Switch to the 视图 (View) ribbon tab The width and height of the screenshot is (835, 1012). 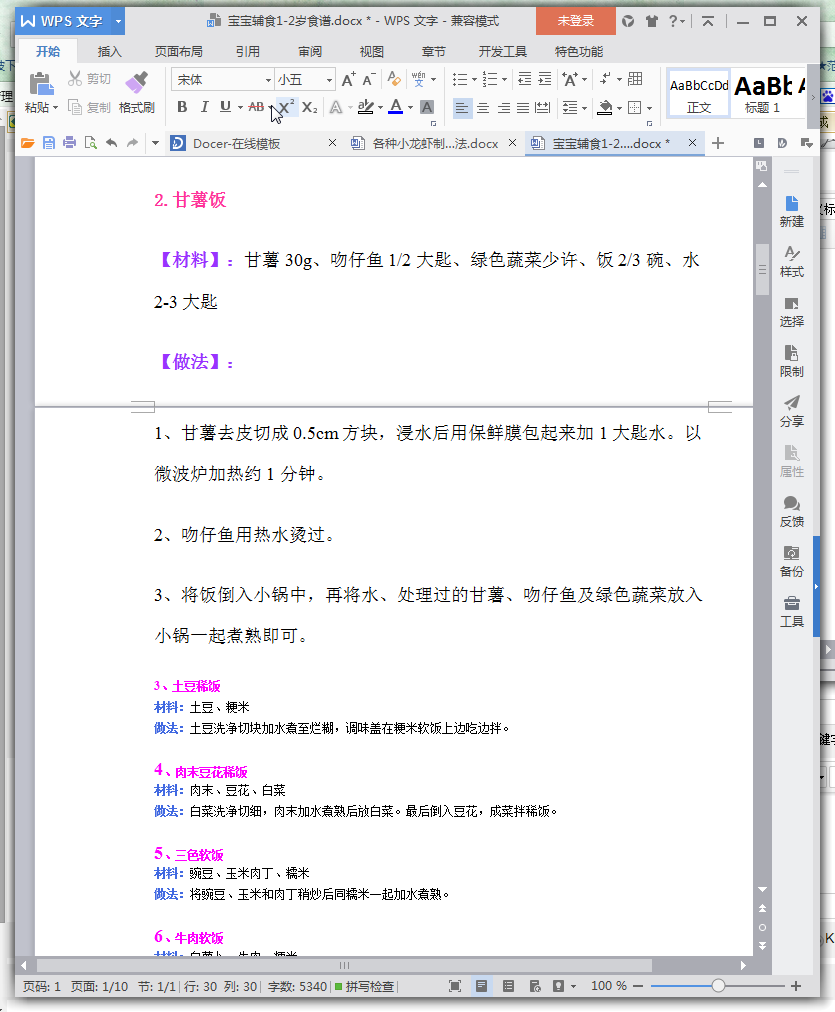(372, 52)
